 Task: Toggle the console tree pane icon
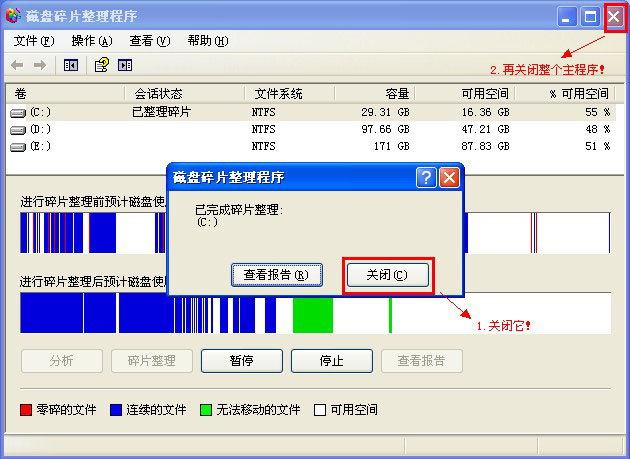[71, 65]
